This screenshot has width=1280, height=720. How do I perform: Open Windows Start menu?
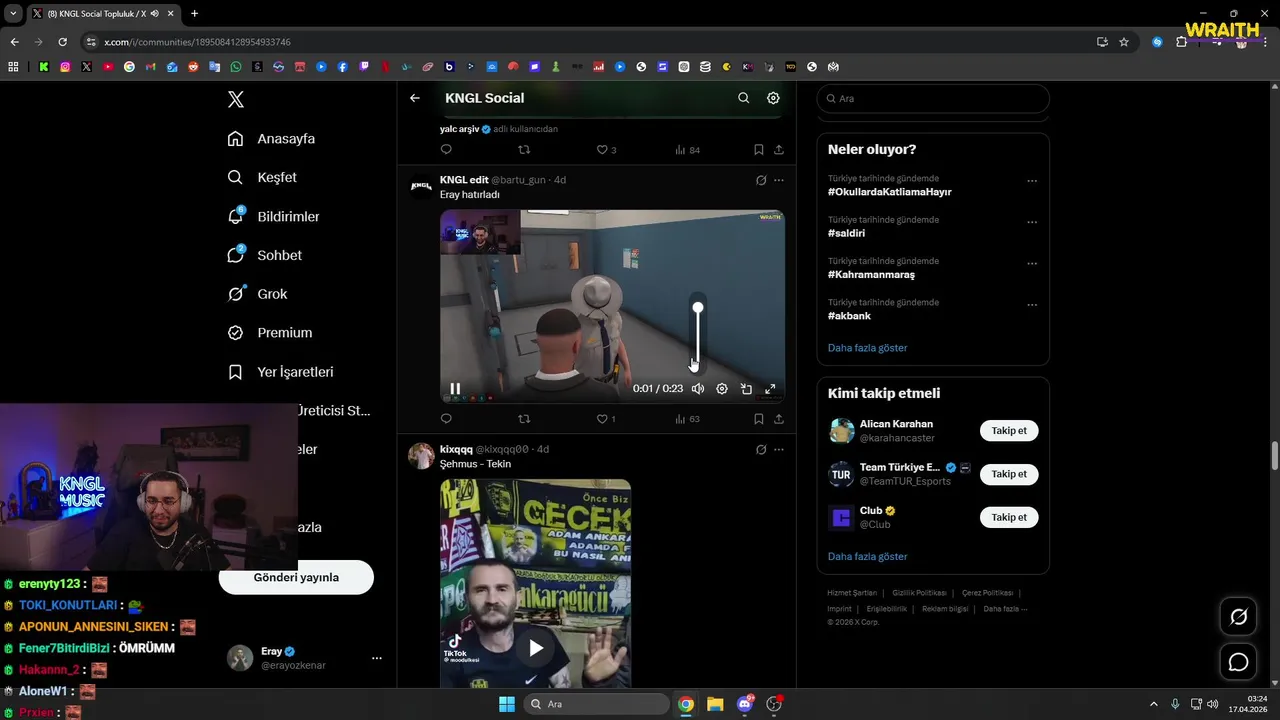point(507,704)
